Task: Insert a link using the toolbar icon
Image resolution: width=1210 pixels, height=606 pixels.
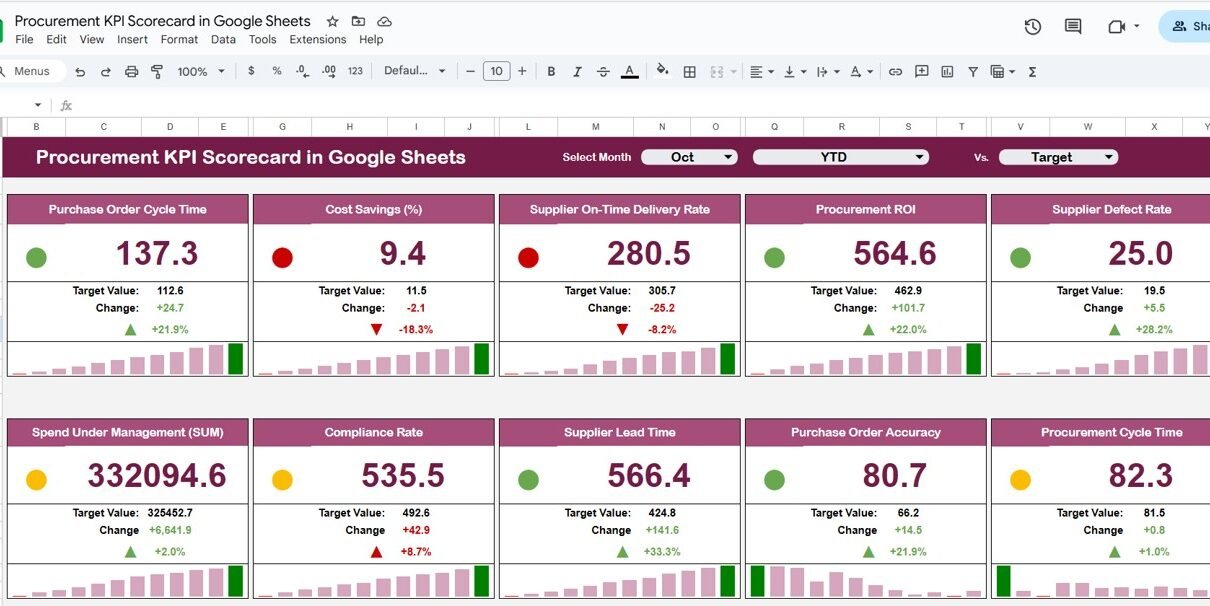Action: click(895, 72)
